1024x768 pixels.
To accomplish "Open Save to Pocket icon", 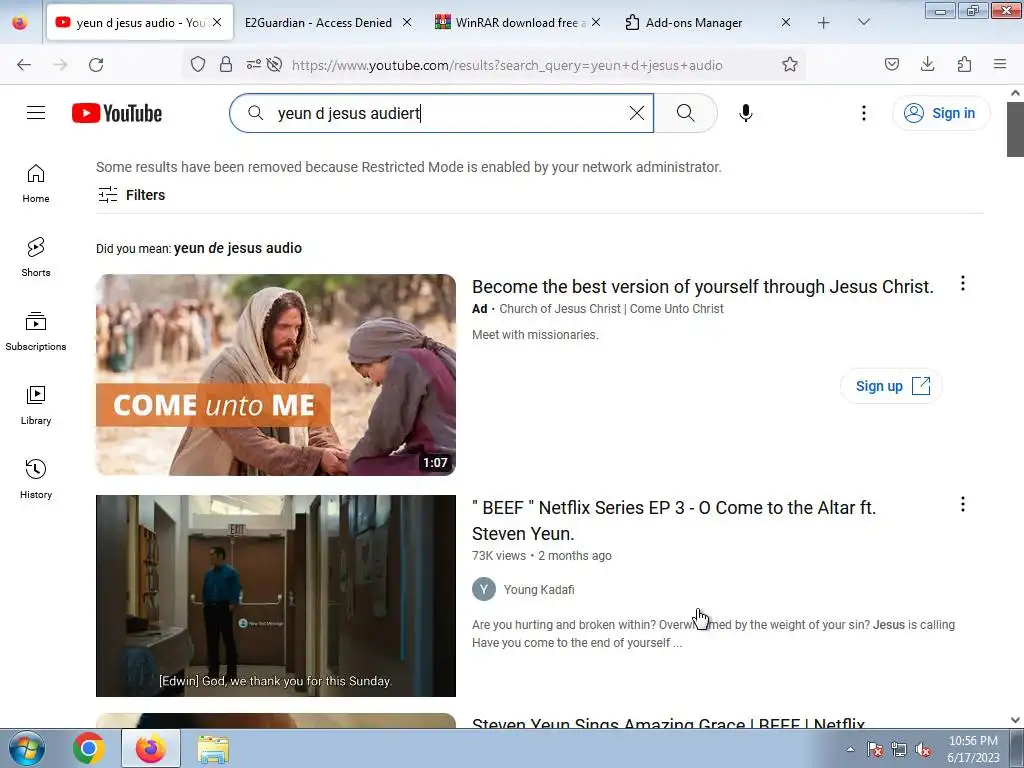I will pos(891,64).
